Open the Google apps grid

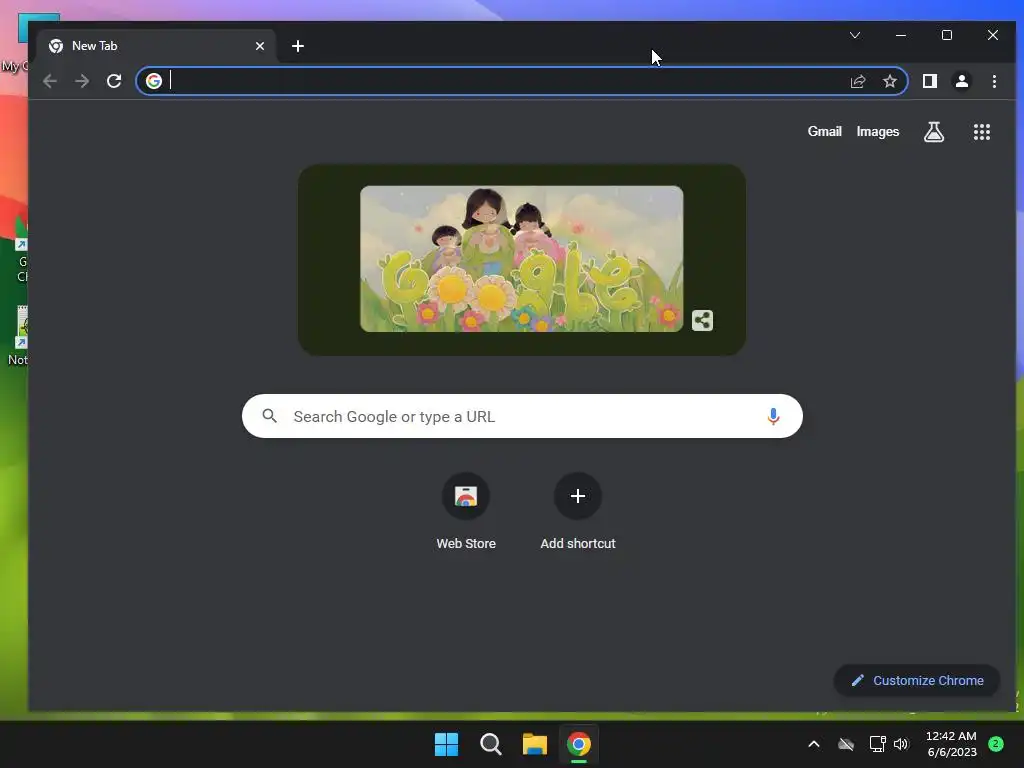(982, 132)
